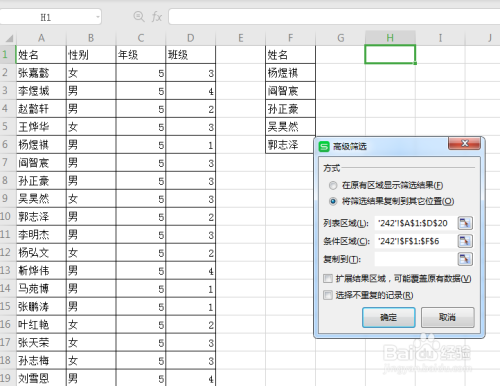Select column G header

[340, 38]
